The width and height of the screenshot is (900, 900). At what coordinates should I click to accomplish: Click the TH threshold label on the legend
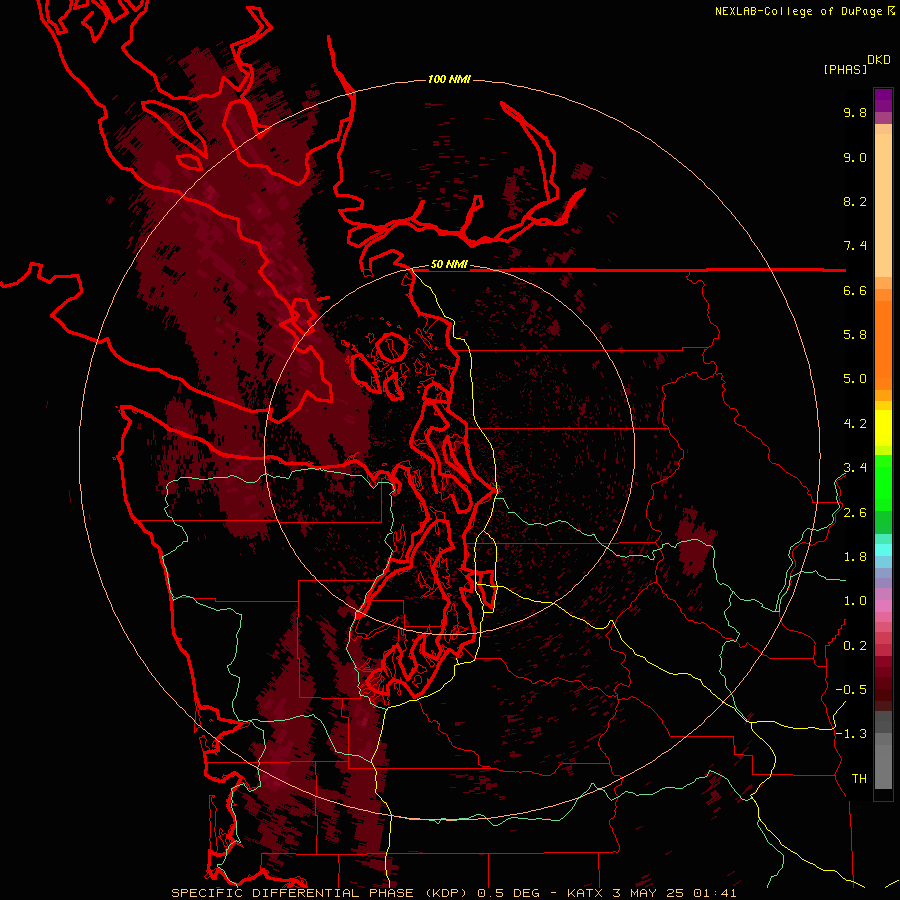click(x=859, y=779)
